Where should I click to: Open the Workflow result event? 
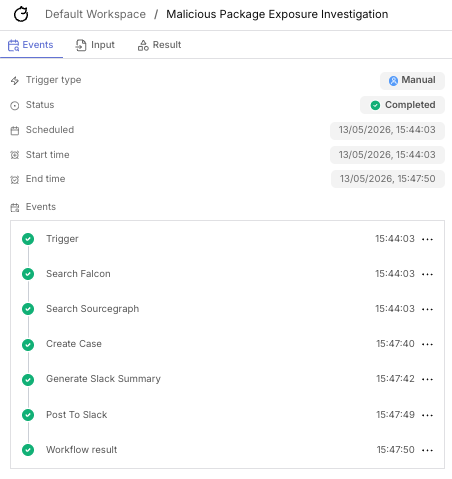click(227, 450)
